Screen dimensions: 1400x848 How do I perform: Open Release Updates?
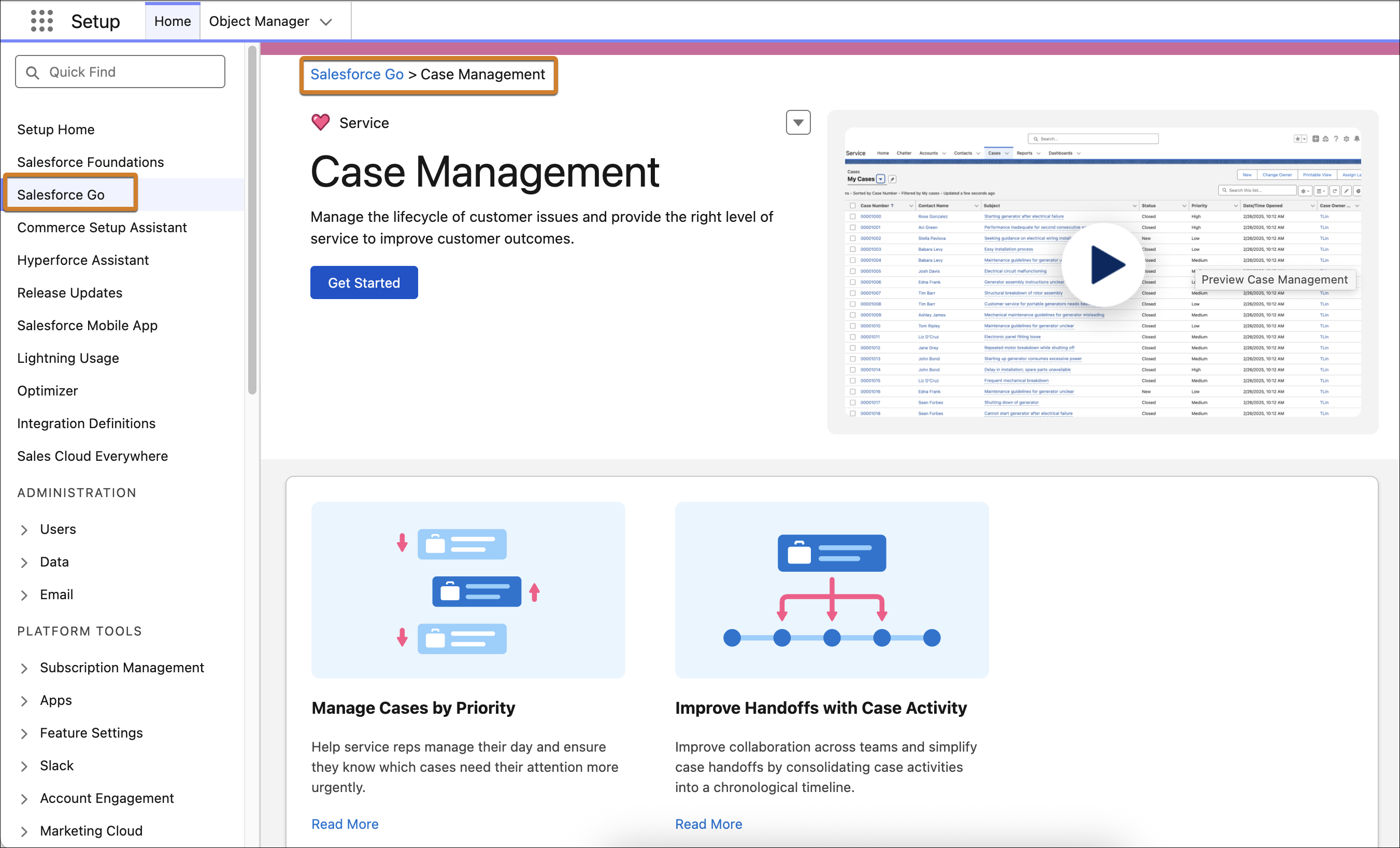coord(70,293)
